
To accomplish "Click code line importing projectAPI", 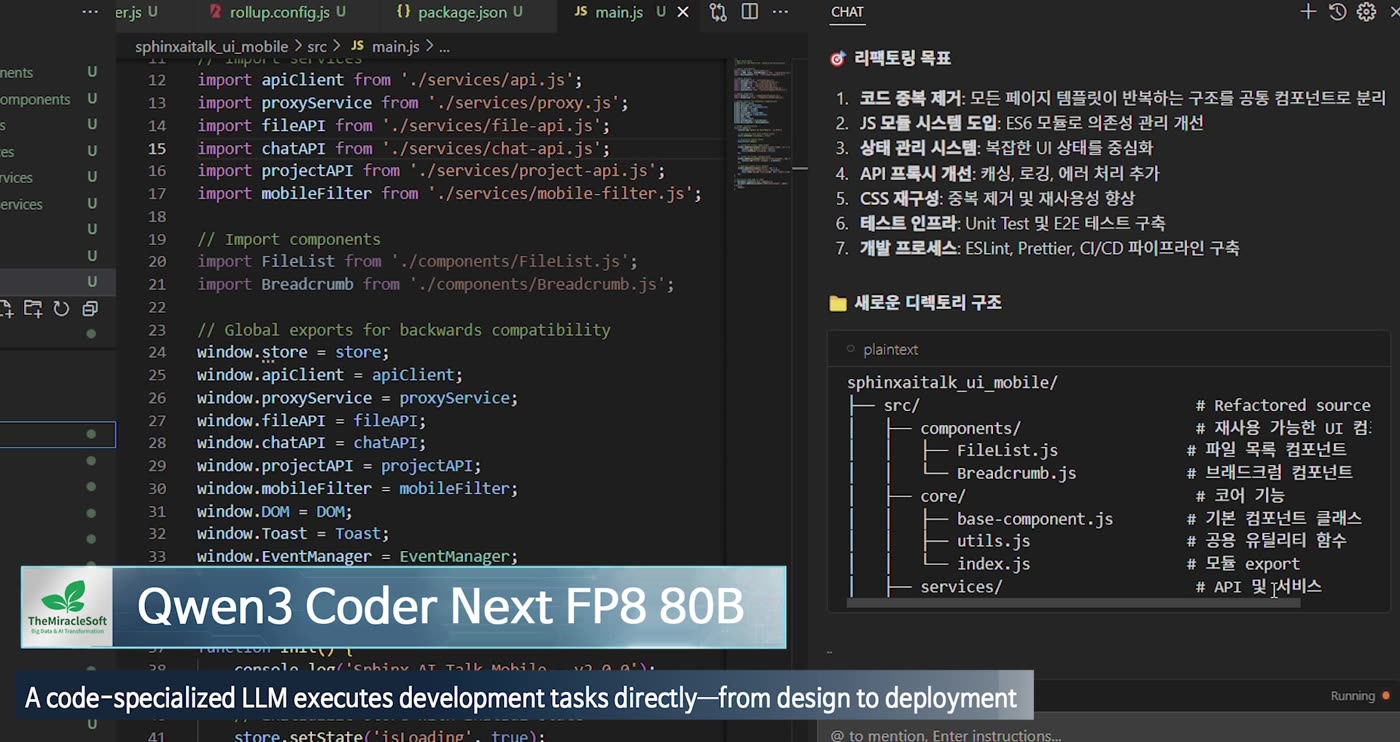I will tap(431, 171).
